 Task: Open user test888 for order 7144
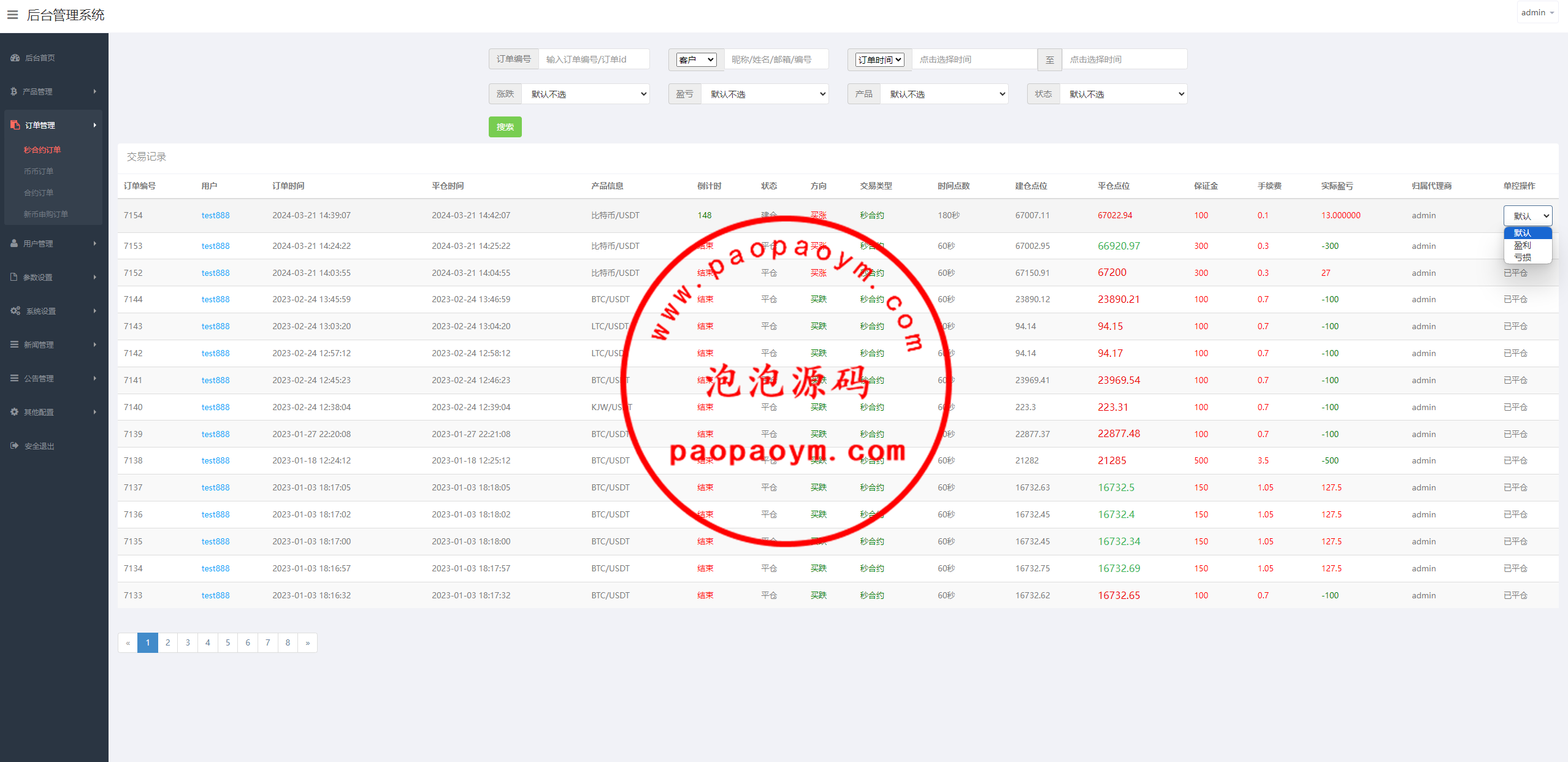[215, 299]
